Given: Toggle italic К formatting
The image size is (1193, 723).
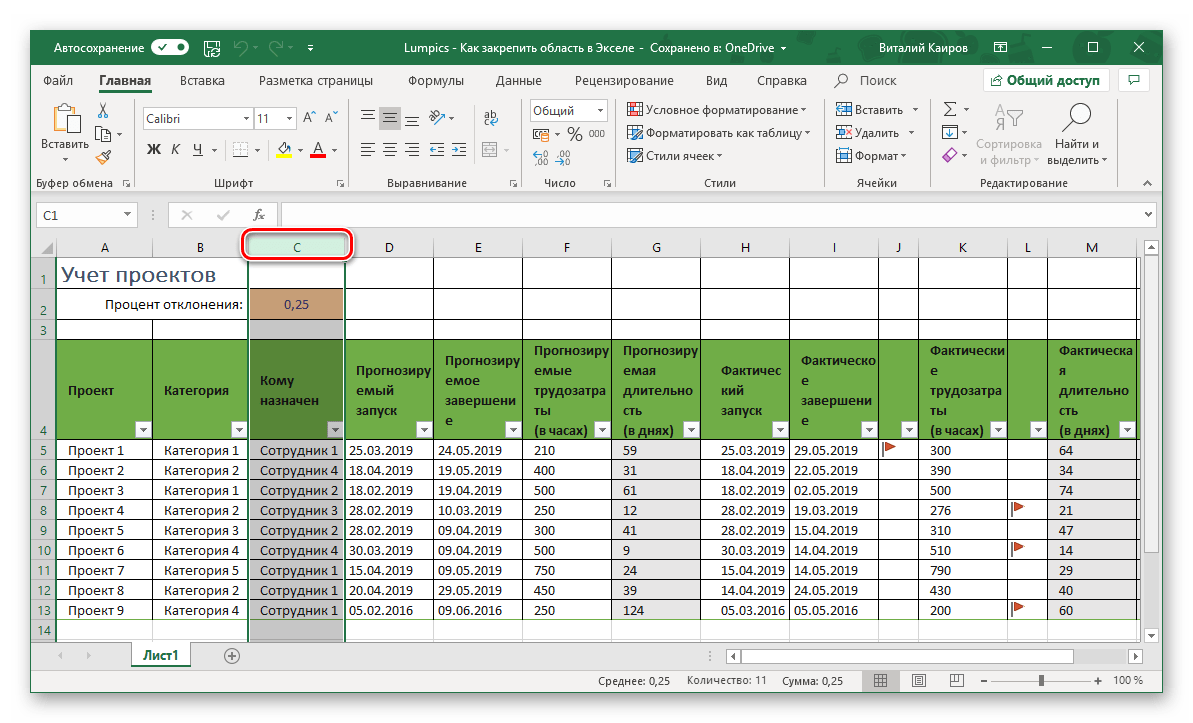Looking at the screenshot, I should tap(176, 149).
